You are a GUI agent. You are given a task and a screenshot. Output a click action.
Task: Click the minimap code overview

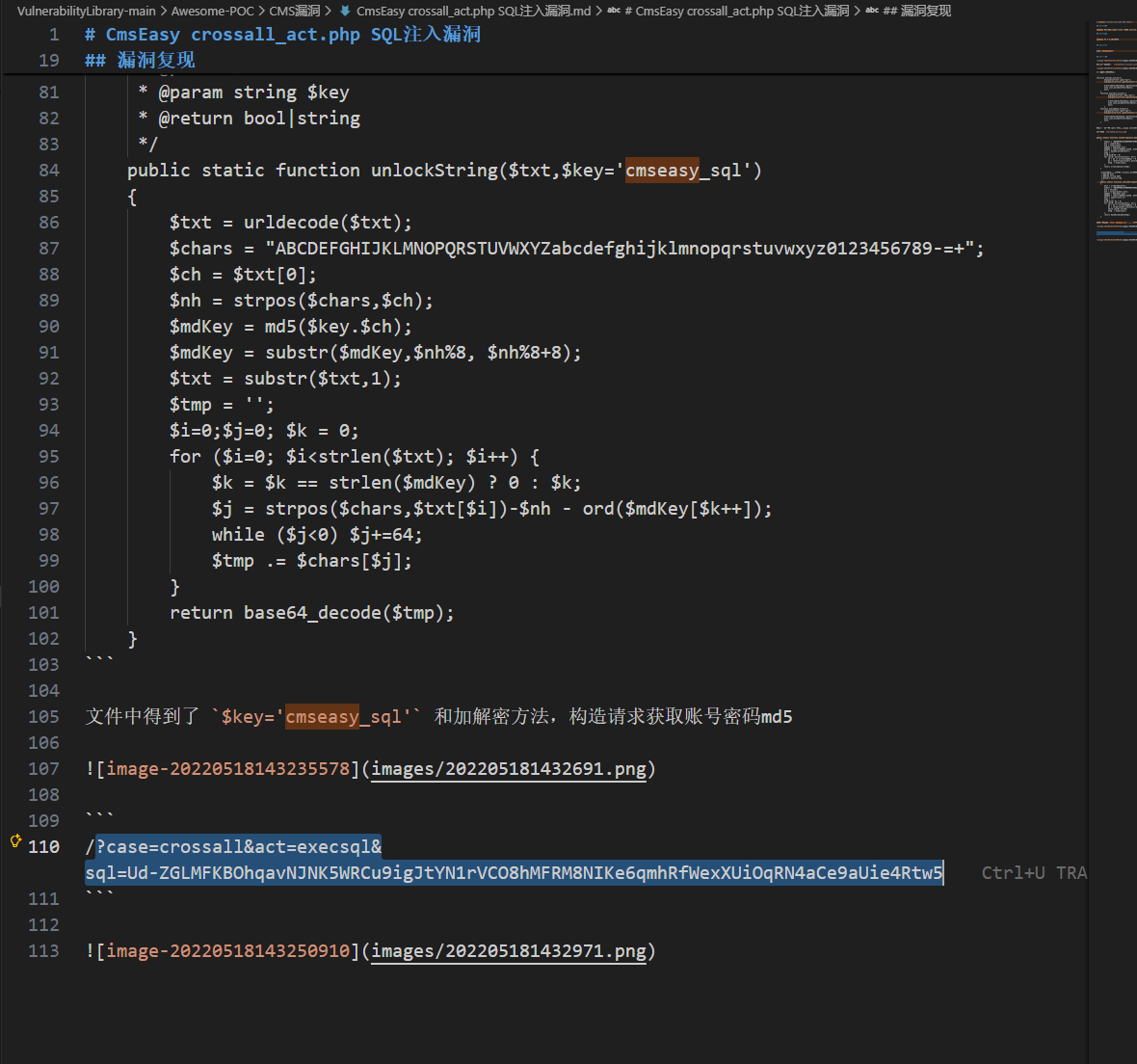tap(1113, 145)
